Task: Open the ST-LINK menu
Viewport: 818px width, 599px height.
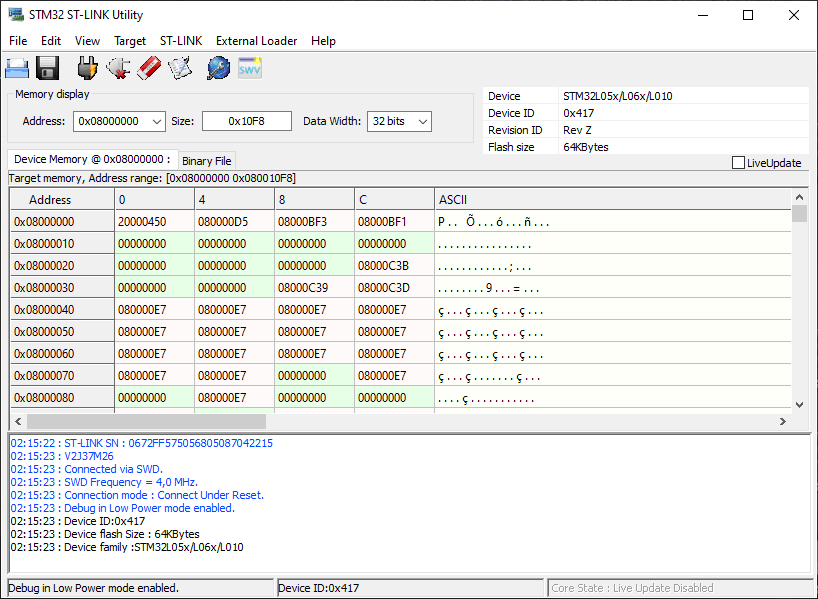Action: (x=181, y=41)
